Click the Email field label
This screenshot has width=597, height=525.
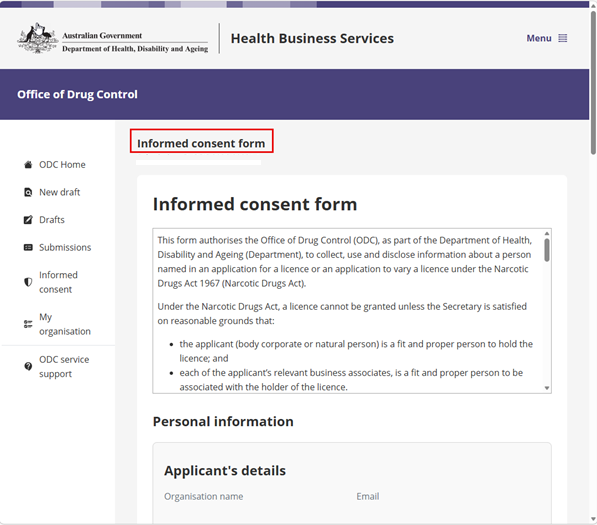368,496
